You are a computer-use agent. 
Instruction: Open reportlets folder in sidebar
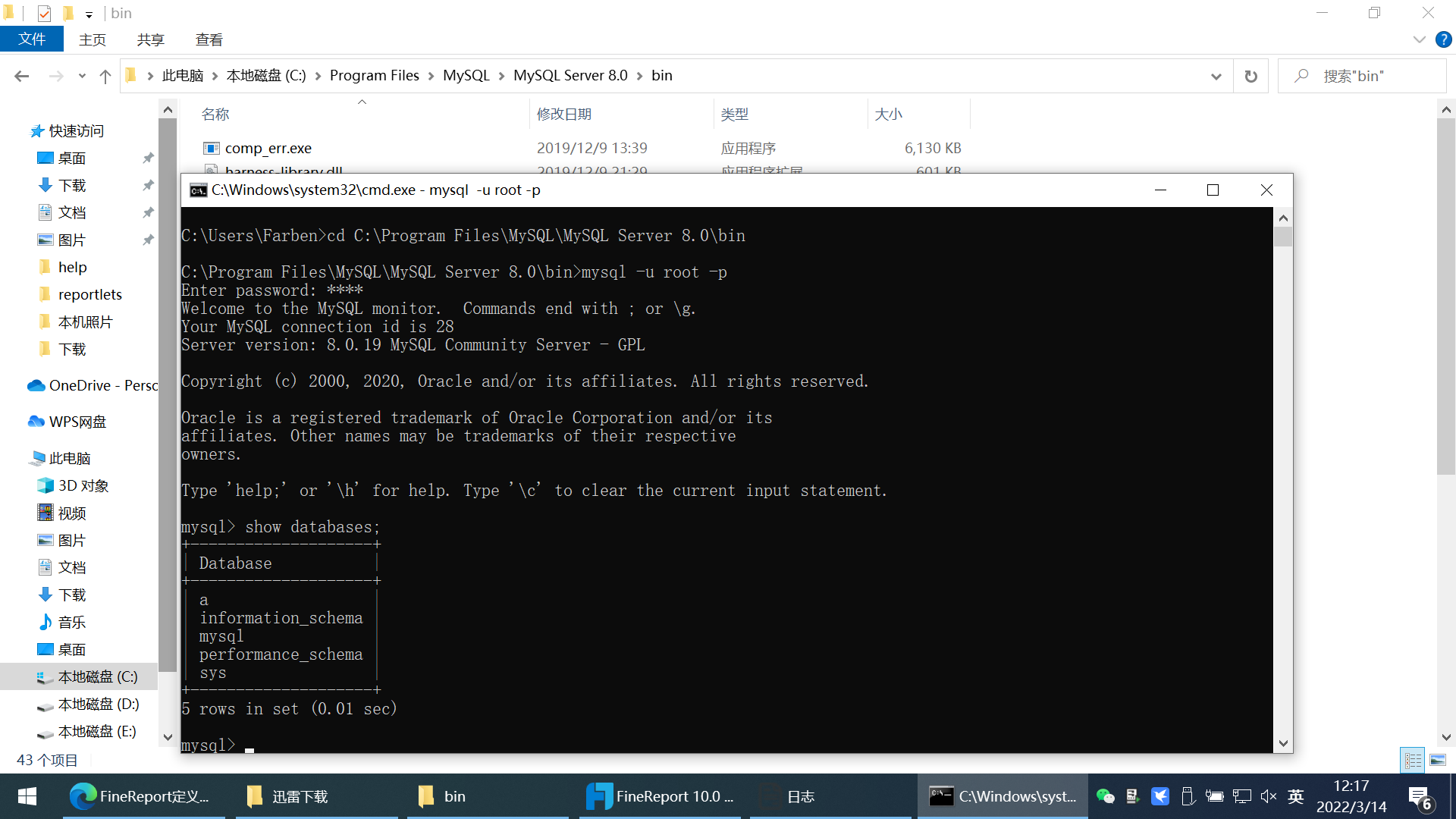click(89, 294)
